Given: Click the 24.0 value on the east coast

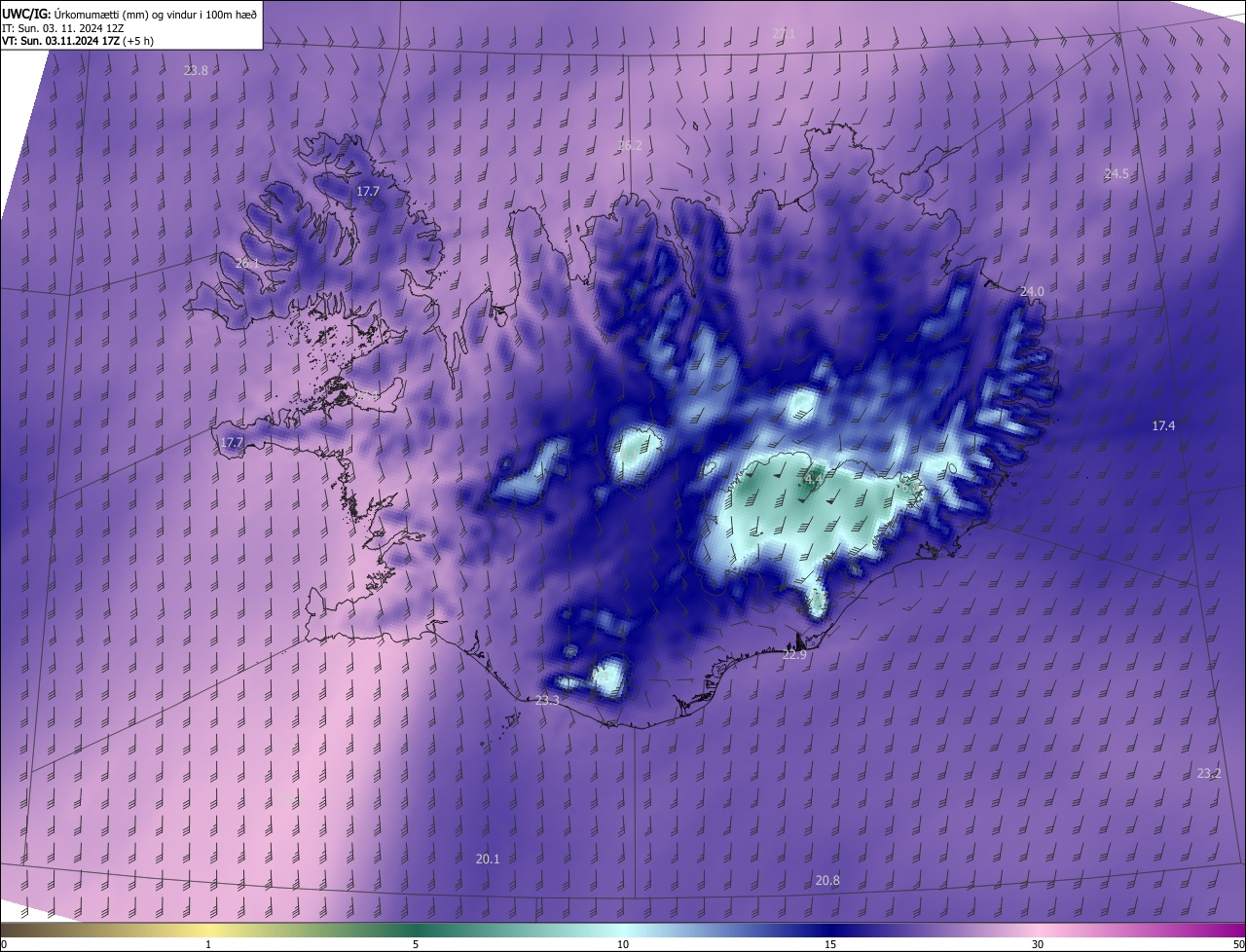Looking at the screenshot, I should pyautogui.click(x=1032, y=292).
